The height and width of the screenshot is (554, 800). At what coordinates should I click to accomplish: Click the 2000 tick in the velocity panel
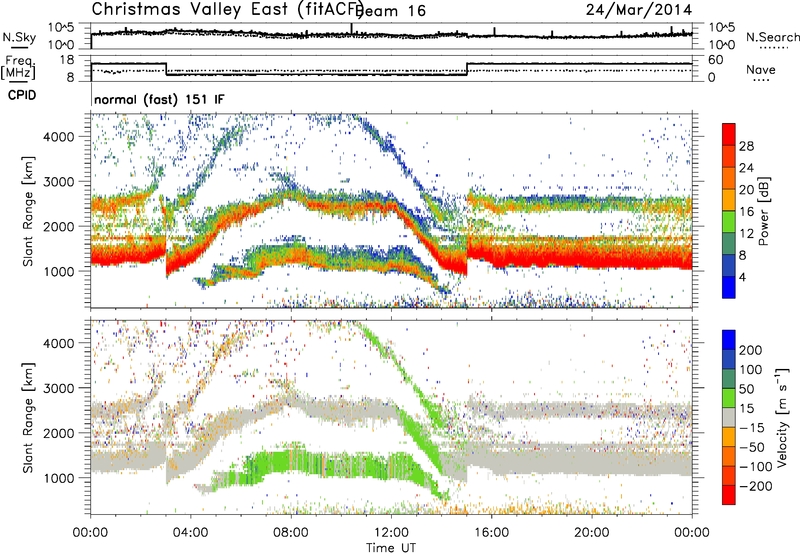(58, 433)
